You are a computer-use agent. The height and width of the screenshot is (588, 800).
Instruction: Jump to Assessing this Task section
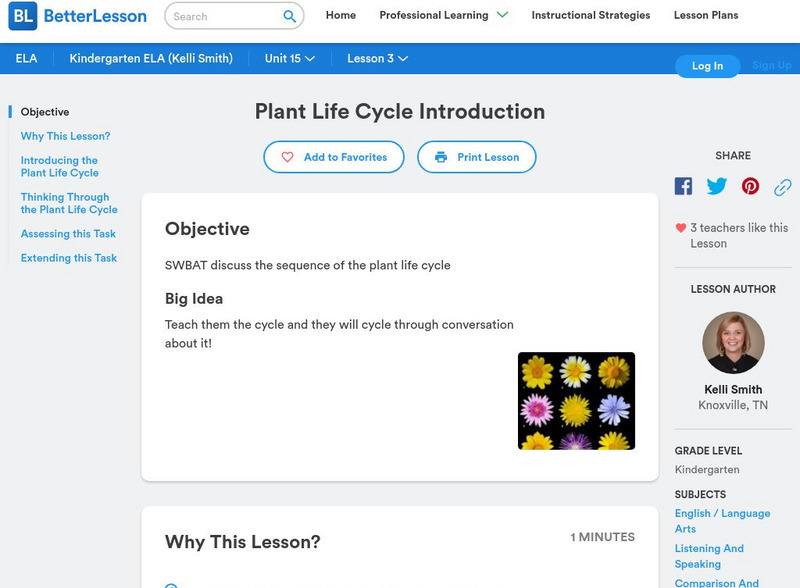click(x=68, y=234)
